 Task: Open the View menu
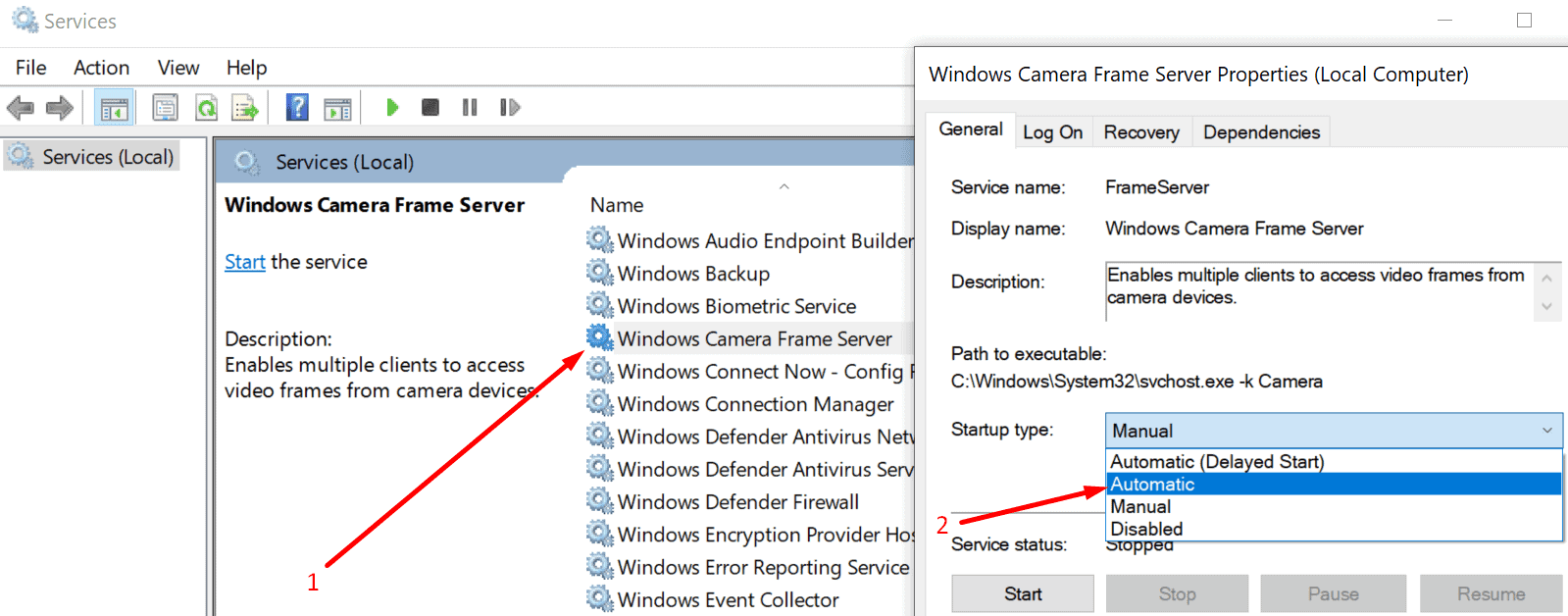(x=178, y=68)
